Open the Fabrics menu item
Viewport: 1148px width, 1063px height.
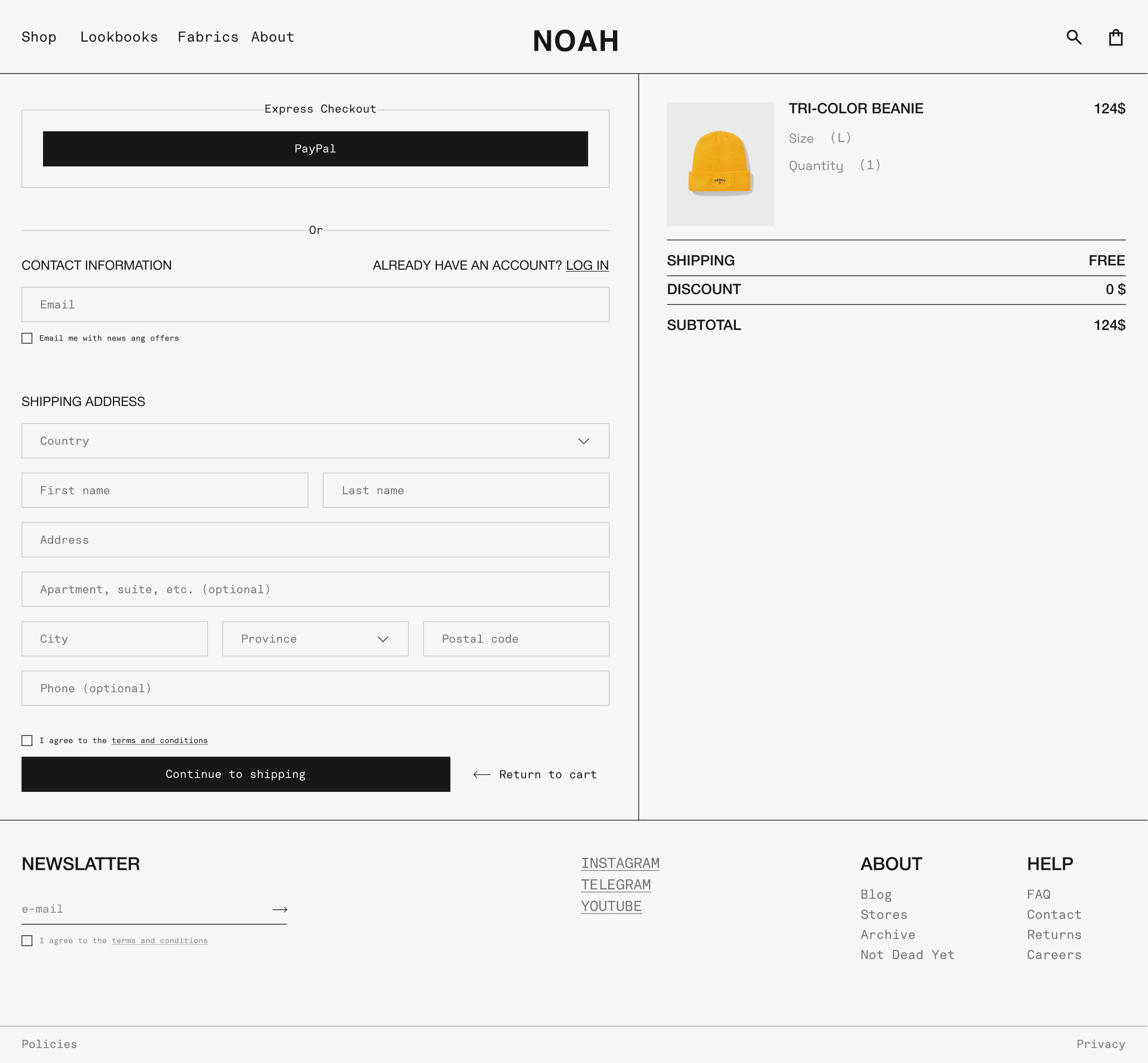[208, 37]
